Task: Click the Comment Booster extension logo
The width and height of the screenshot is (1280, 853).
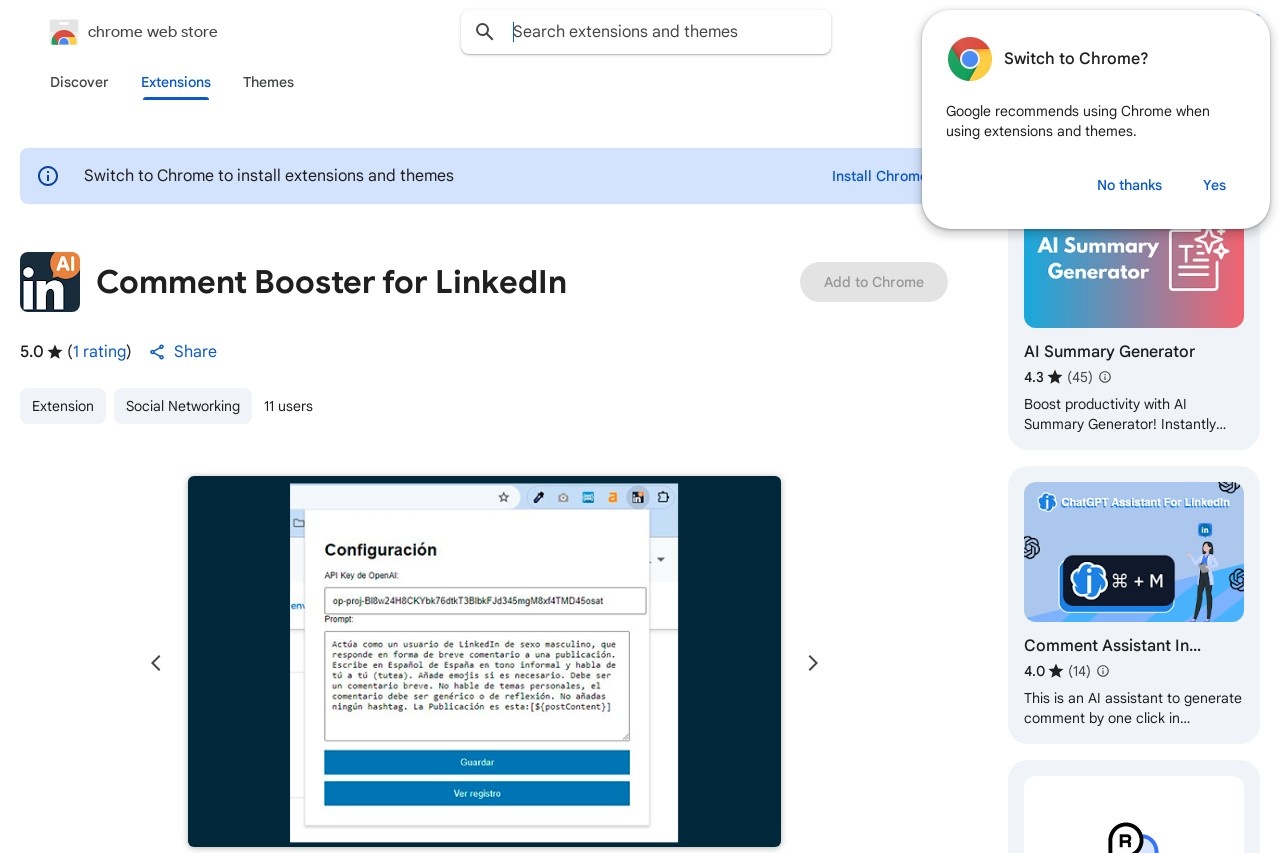Action: 50,282
